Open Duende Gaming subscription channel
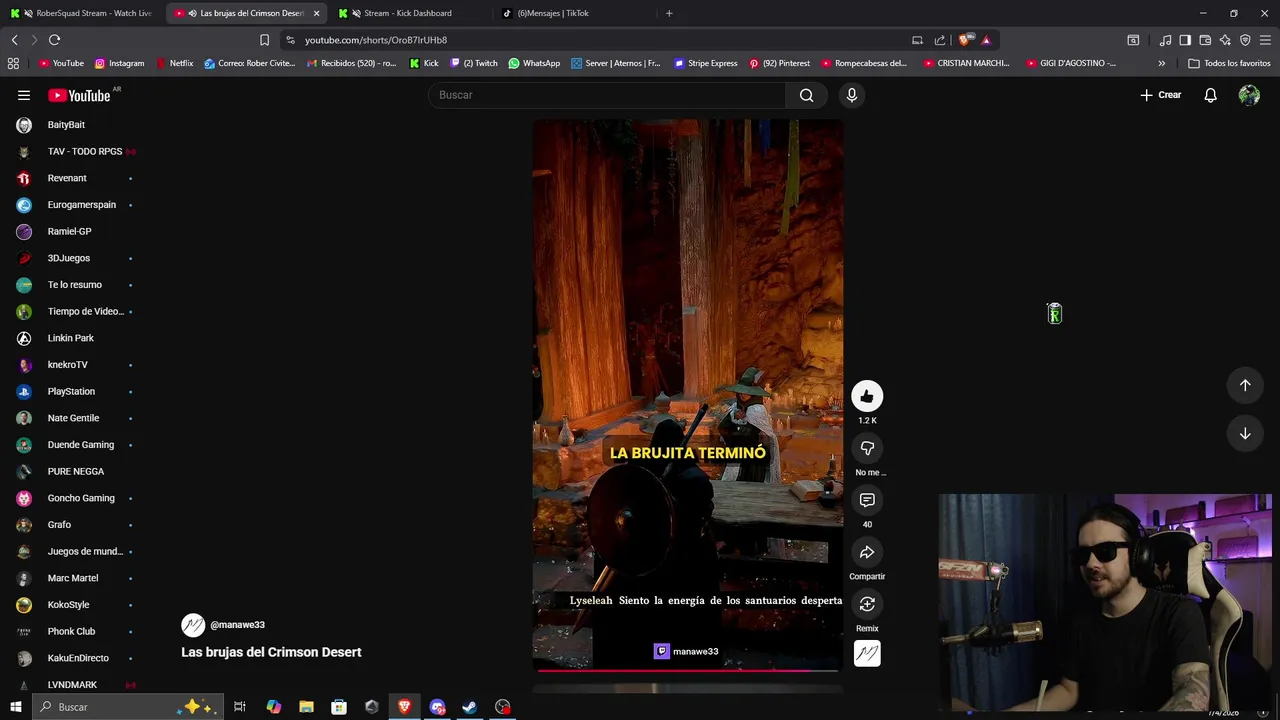Screen dimensions: 1280x720 coord(81,445)
